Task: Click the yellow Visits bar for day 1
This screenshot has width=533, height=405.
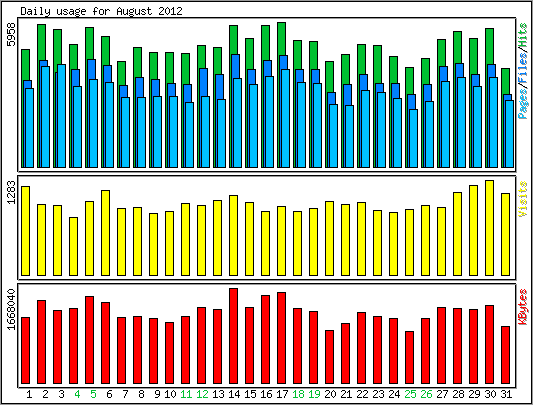Action: tap(25, 231)
